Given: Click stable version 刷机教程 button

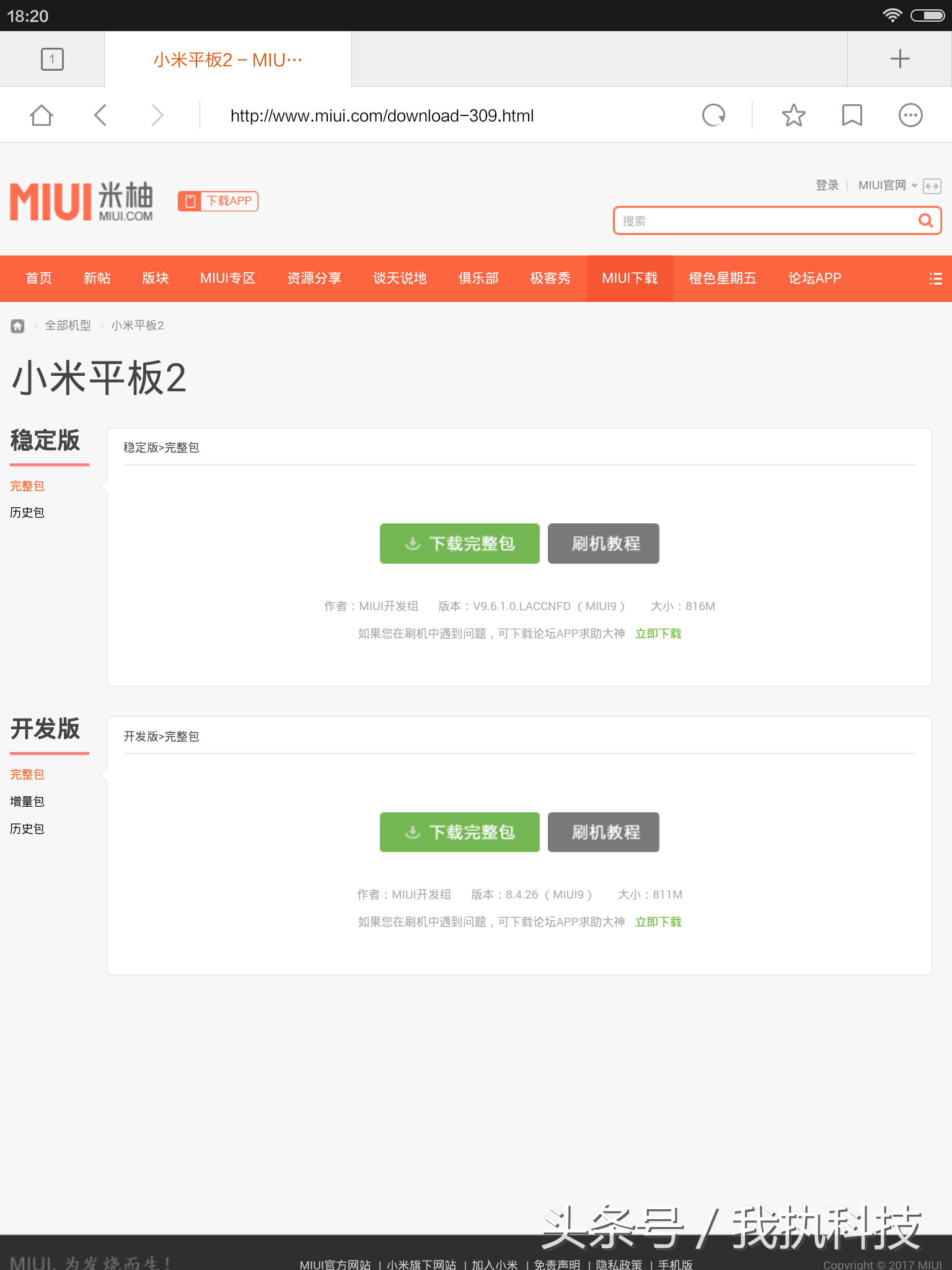Looking at the screenshot, I should [x=603, y=543].
